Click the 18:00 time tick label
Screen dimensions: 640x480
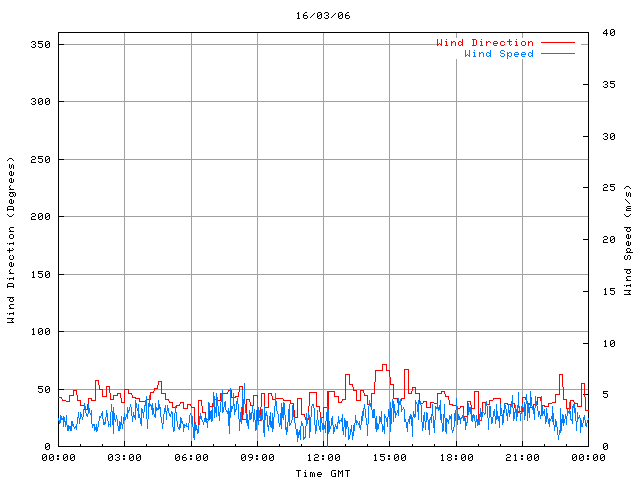point(456,458)
